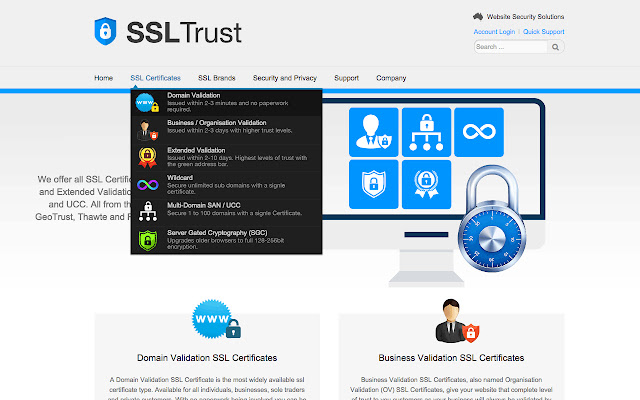This screenshot has height=400, width=640.
Task: Select Multi-Domain SAN / UCC entry
Action: [227, 212]
